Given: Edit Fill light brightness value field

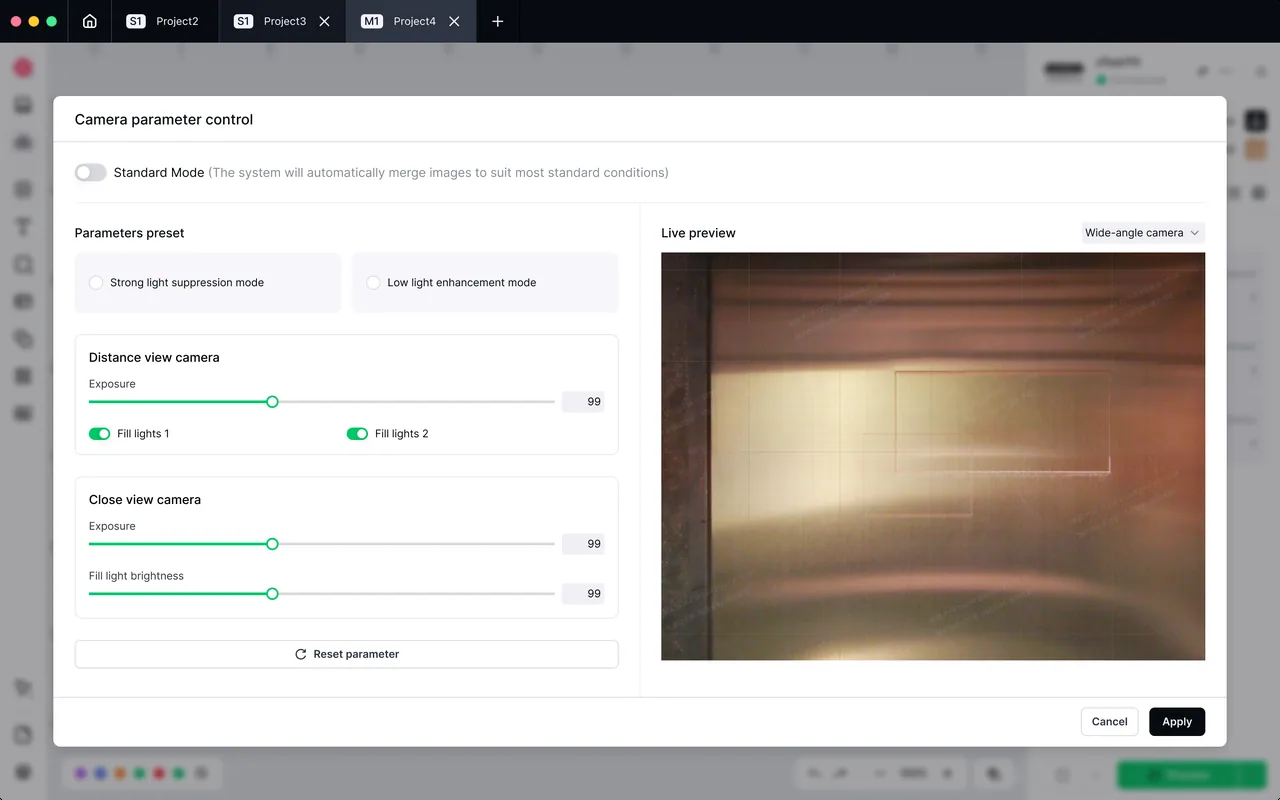Looking at the screenshot, I should (583, 594).
